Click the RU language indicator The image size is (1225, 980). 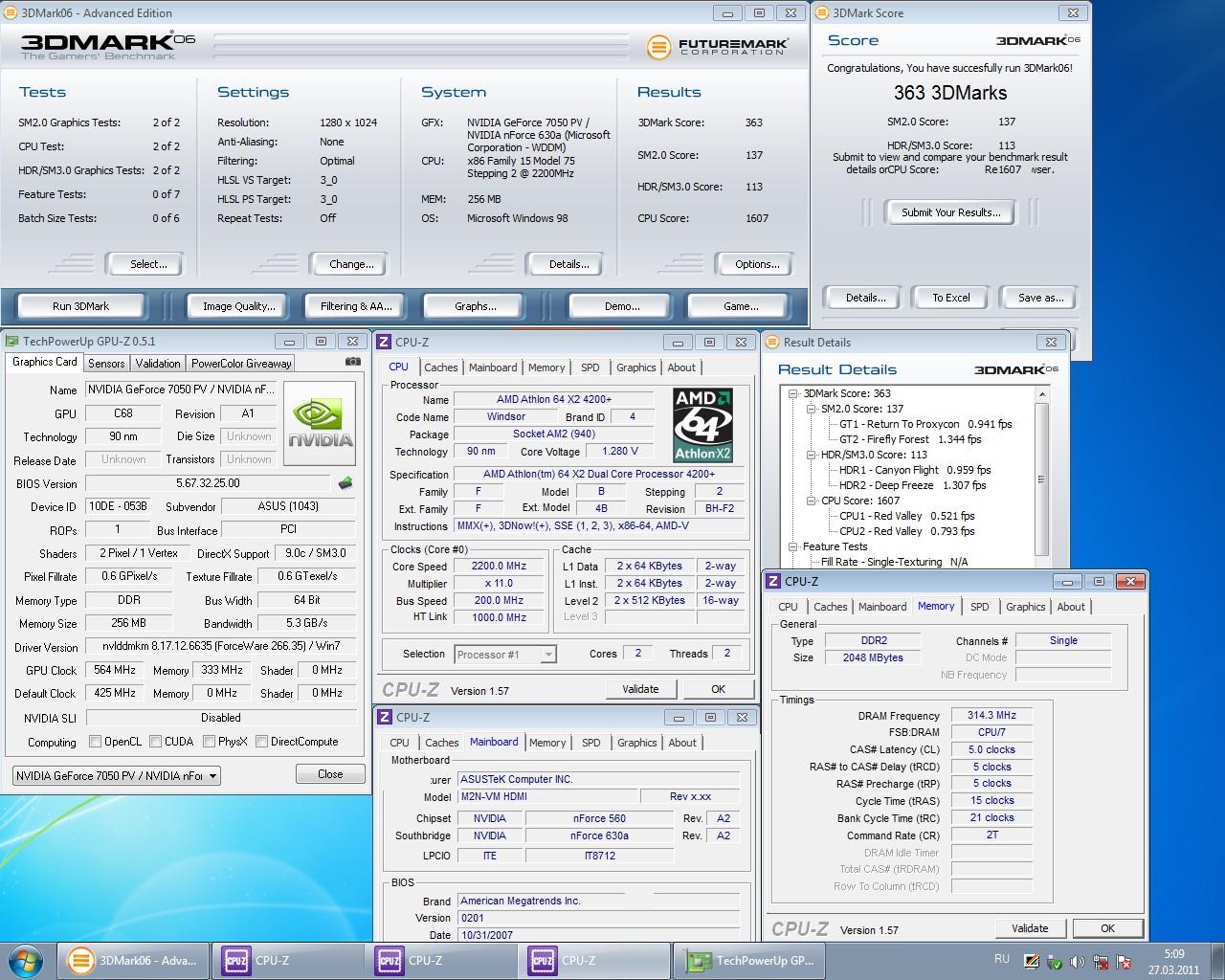pyautogui.click(x=1002, y=958)
